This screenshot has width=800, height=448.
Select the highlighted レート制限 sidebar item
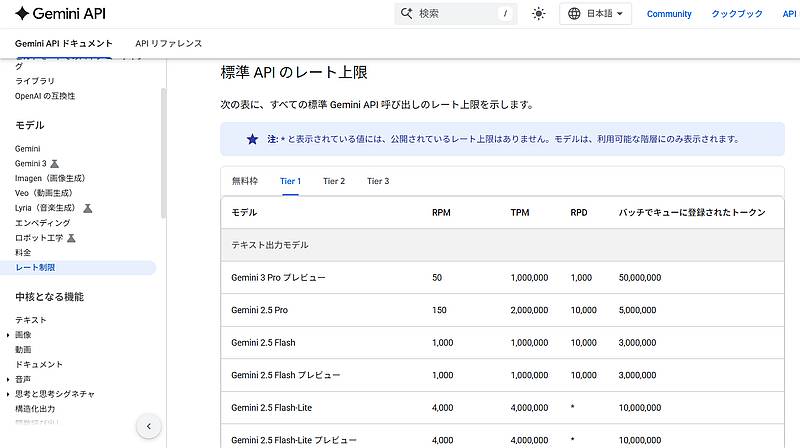pos(78,267)
